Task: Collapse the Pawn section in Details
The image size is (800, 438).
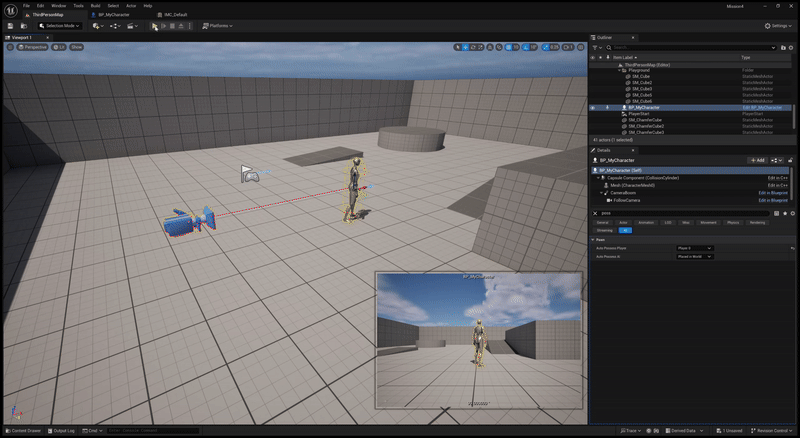Action: click(x=593, y=239)
